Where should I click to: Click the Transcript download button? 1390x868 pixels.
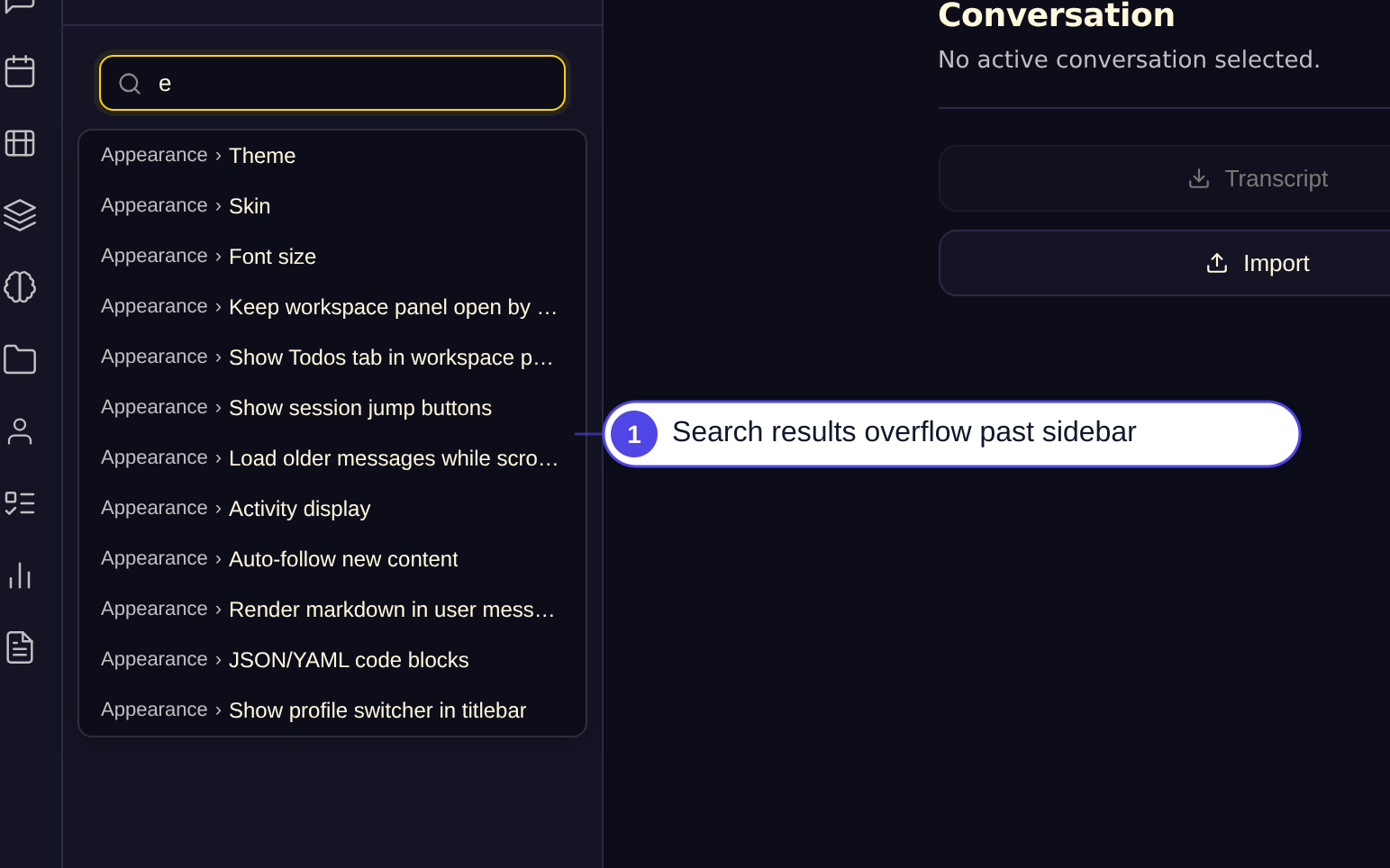(1166, 178)
